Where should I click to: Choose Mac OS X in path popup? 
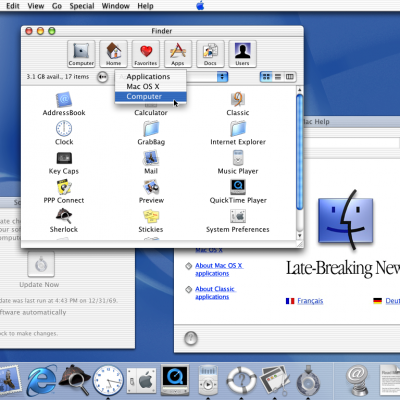(x=150, y=87)
